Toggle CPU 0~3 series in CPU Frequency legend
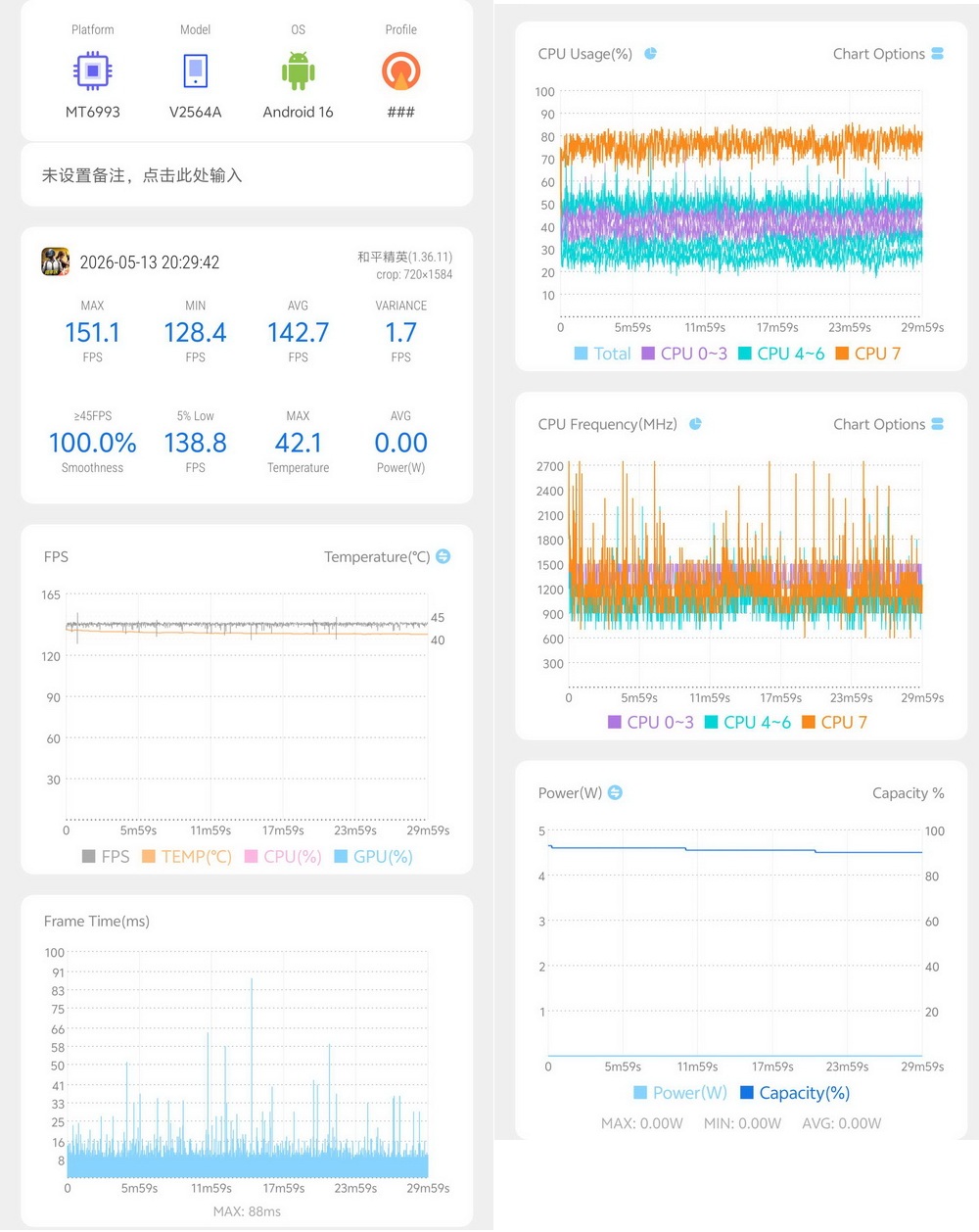This screenshot has width=979, height=1232. point(650,722)
